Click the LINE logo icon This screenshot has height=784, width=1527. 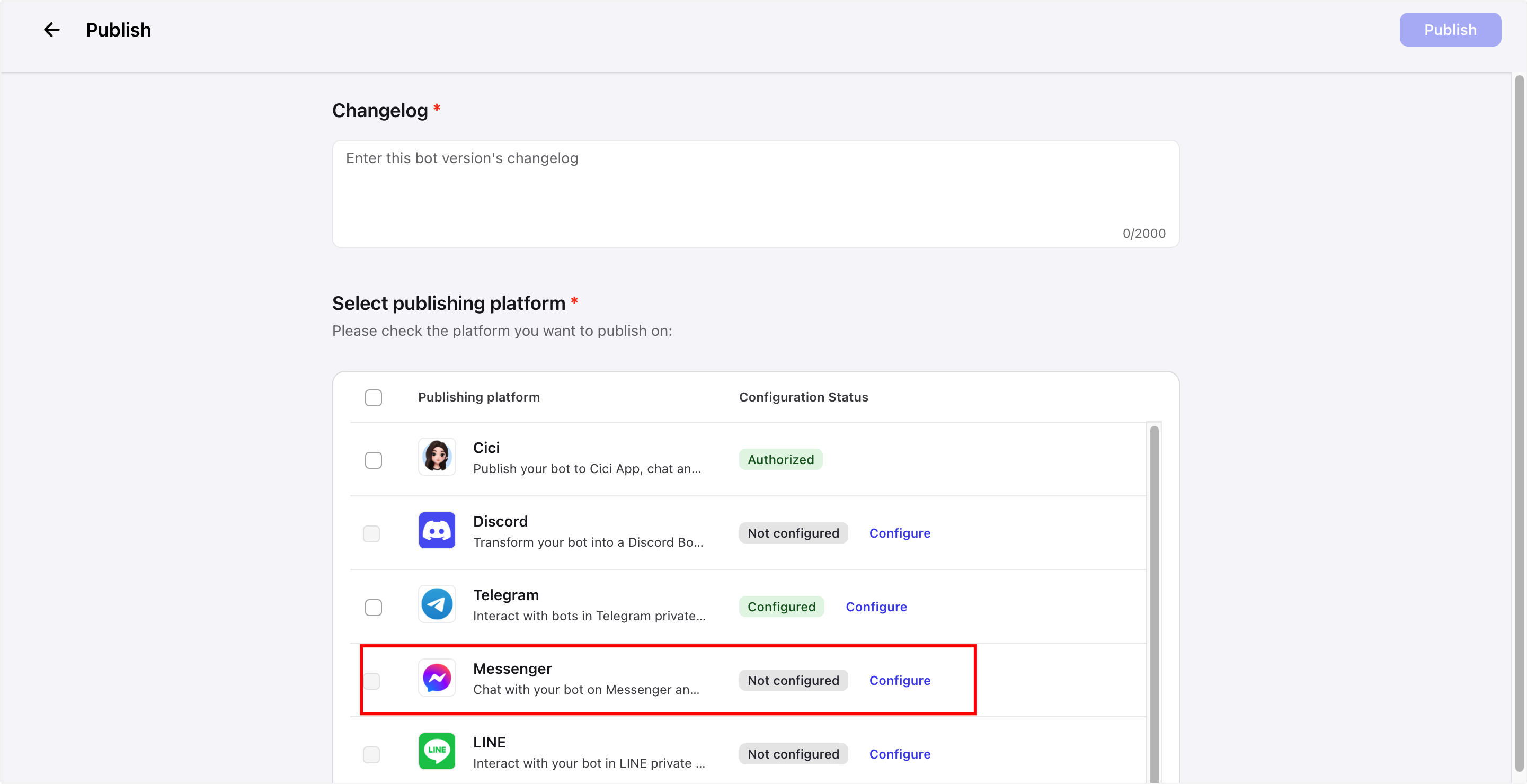[x=437, y=751]
